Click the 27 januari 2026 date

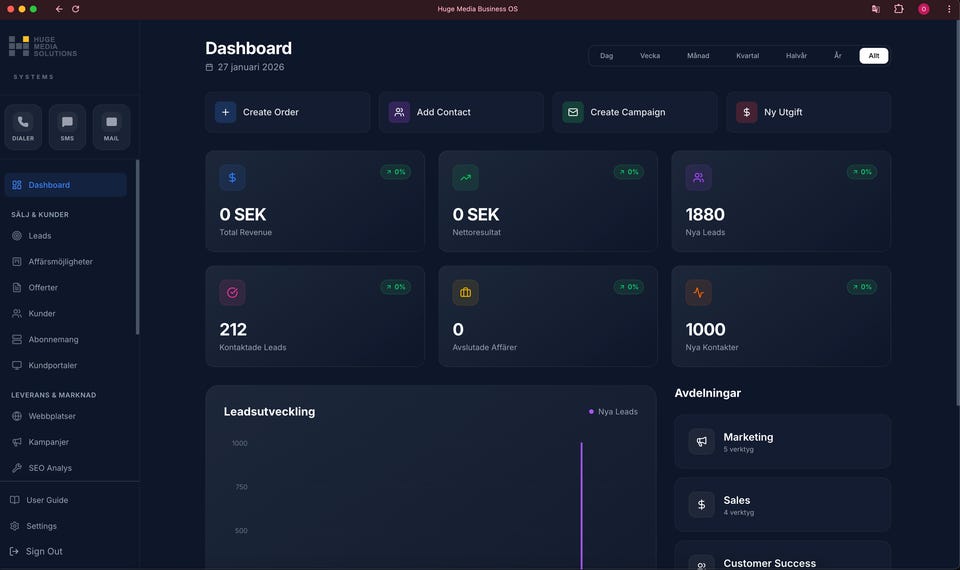pyautogui.click(x=250, y=67)
